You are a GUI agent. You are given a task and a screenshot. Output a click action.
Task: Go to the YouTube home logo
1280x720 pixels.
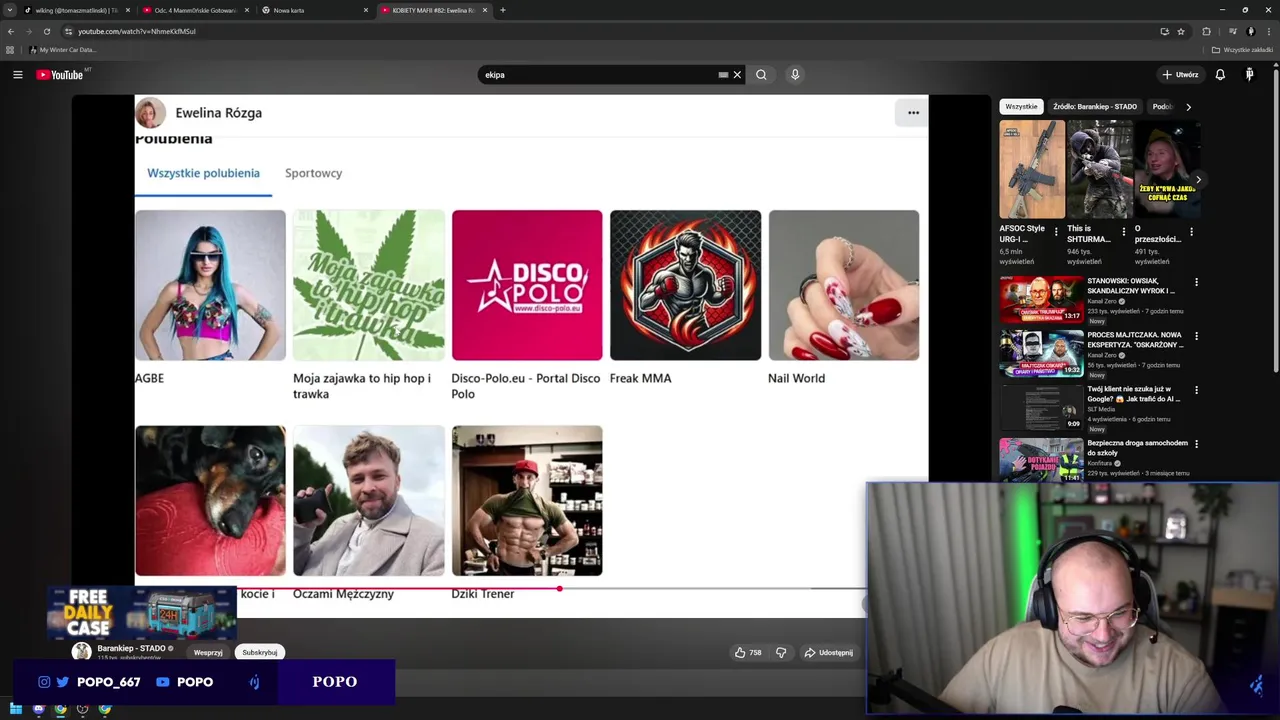(x=60, y=75)
